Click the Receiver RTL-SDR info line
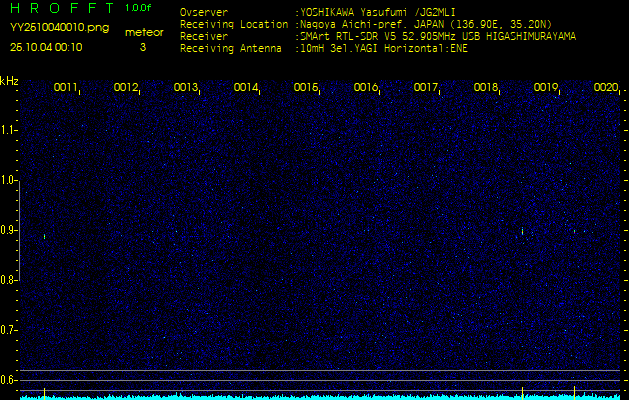The height and width of the screenshot is (400, 629). (x=377, y=35)
